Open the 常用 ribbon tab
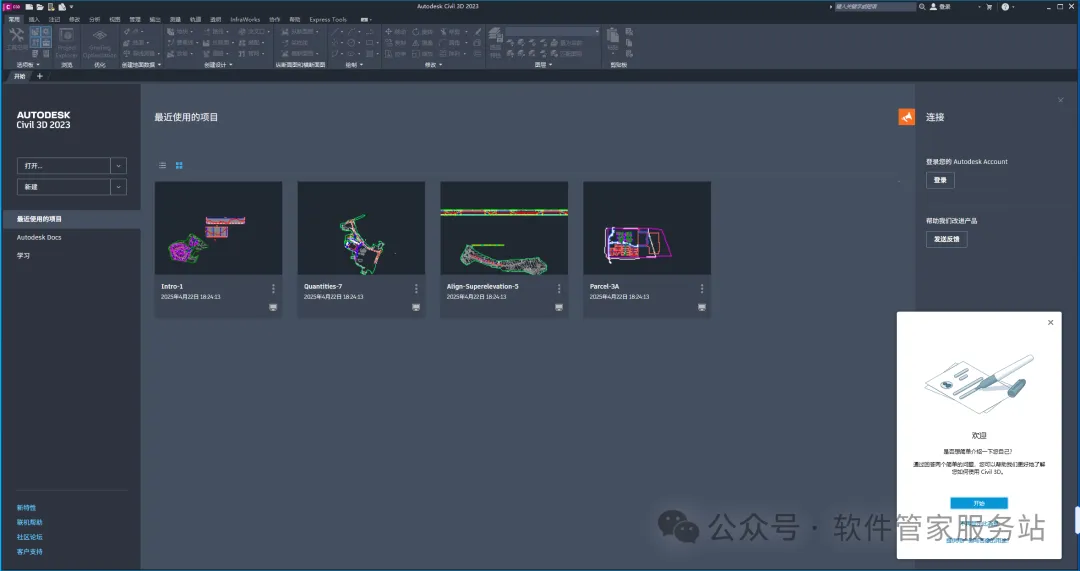Screen dimensions: 1080x571 click(x=14, y=19)
